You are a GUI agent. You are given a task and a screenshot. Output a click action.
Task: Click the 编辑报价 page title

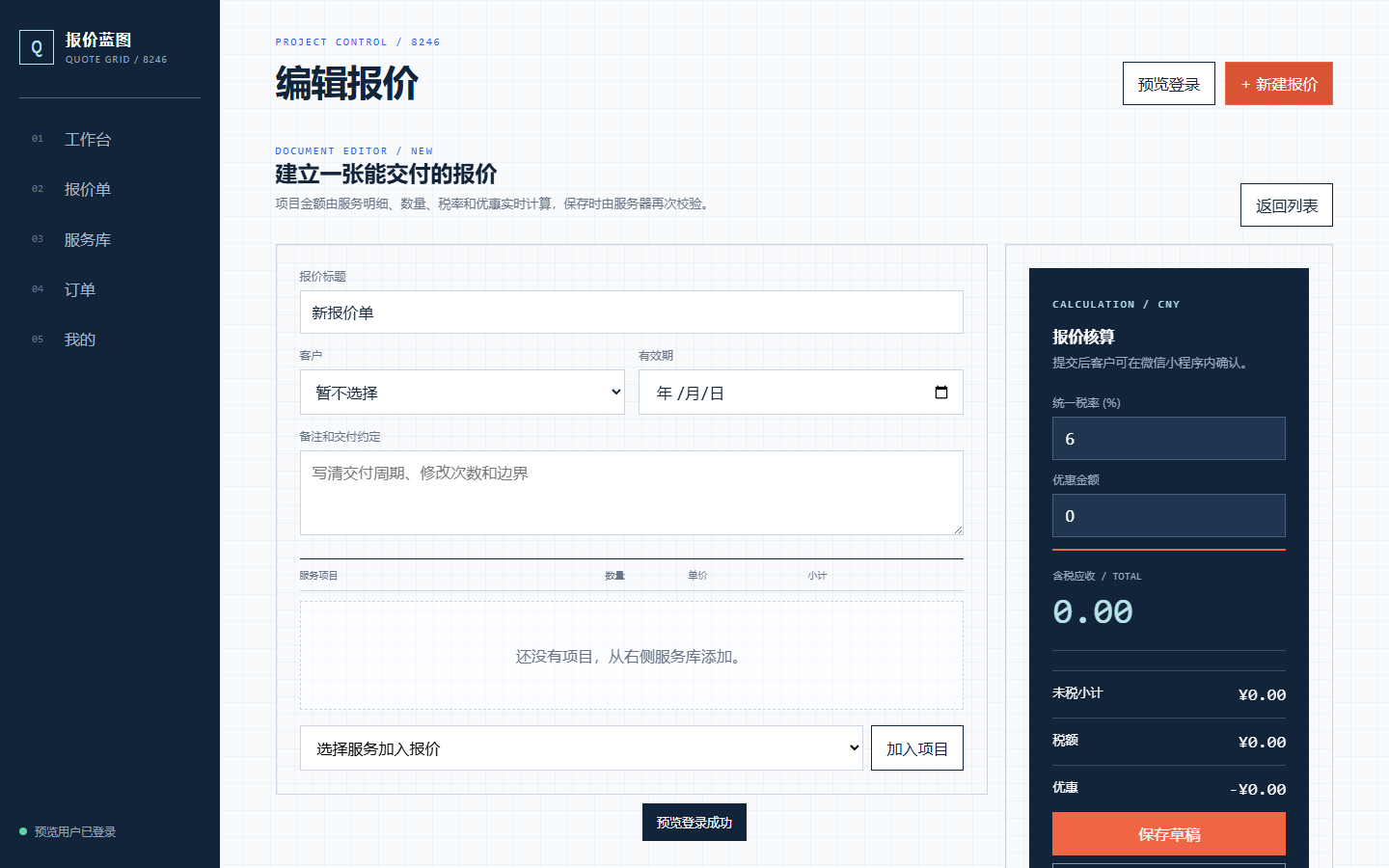[346, 84]
